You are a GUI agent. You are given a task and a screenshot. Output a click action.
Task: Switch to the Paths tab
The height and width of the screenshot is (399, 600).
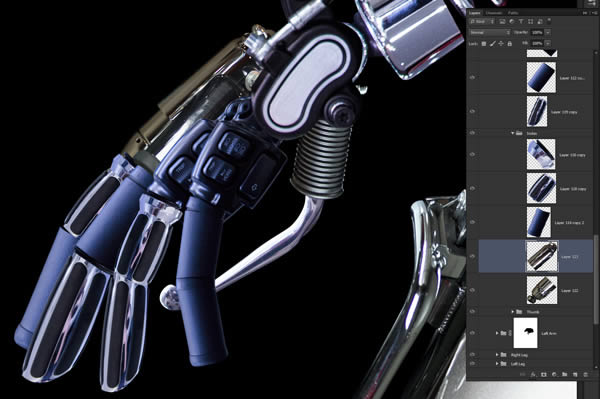(513, 13)
